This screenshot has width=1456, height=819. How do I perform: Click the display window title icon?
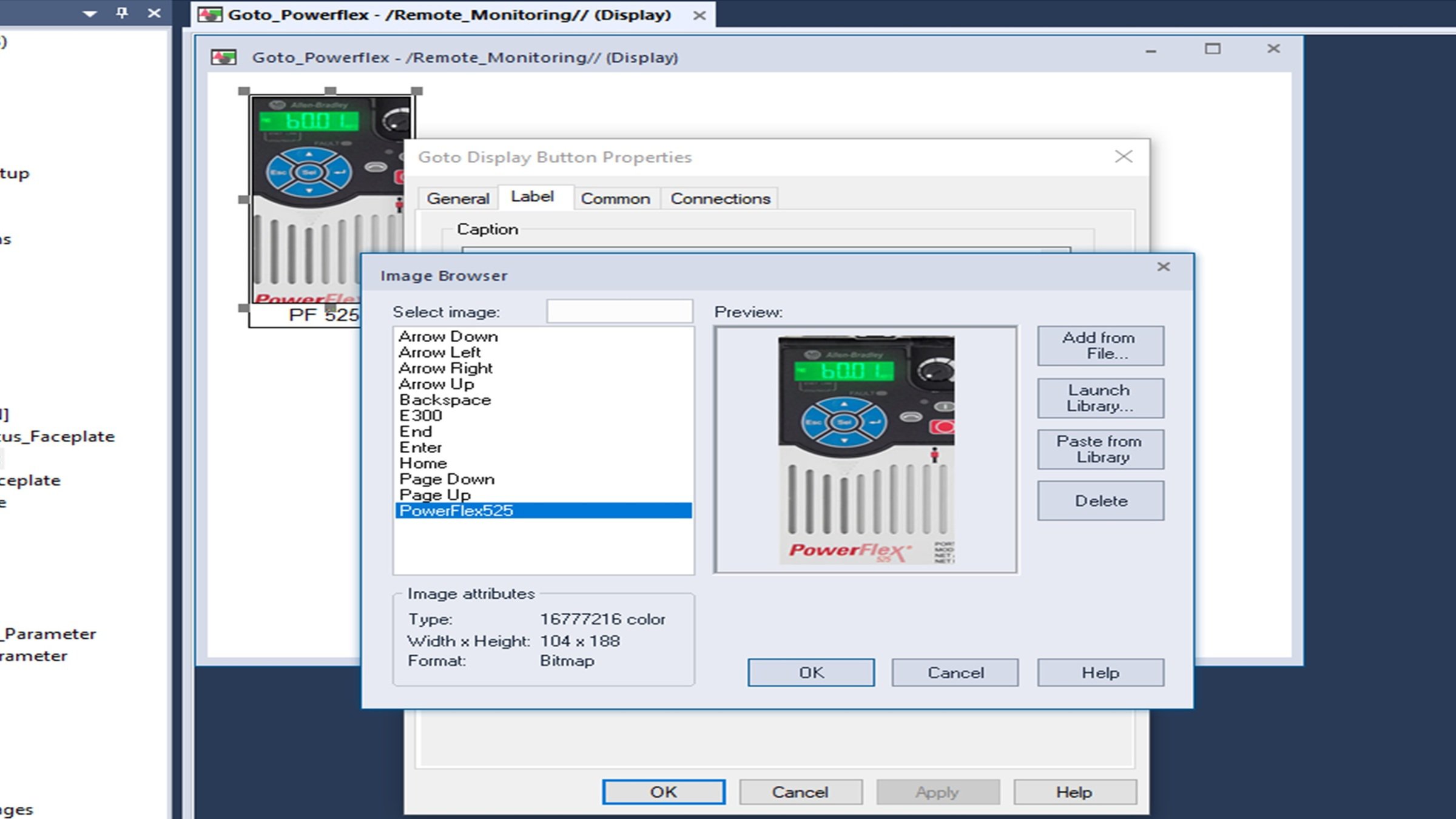coord(223,58)
